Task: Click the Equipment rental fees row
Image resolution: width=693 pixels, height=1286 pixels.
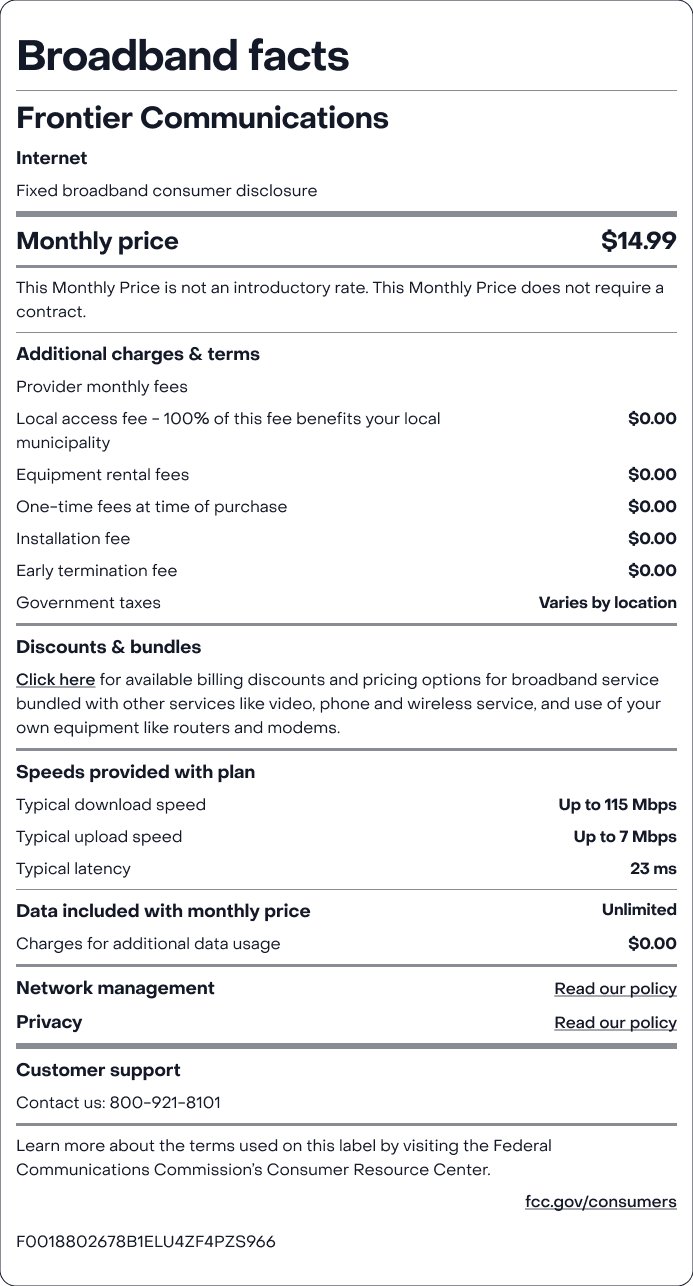Action: click(x=346, y=475)
